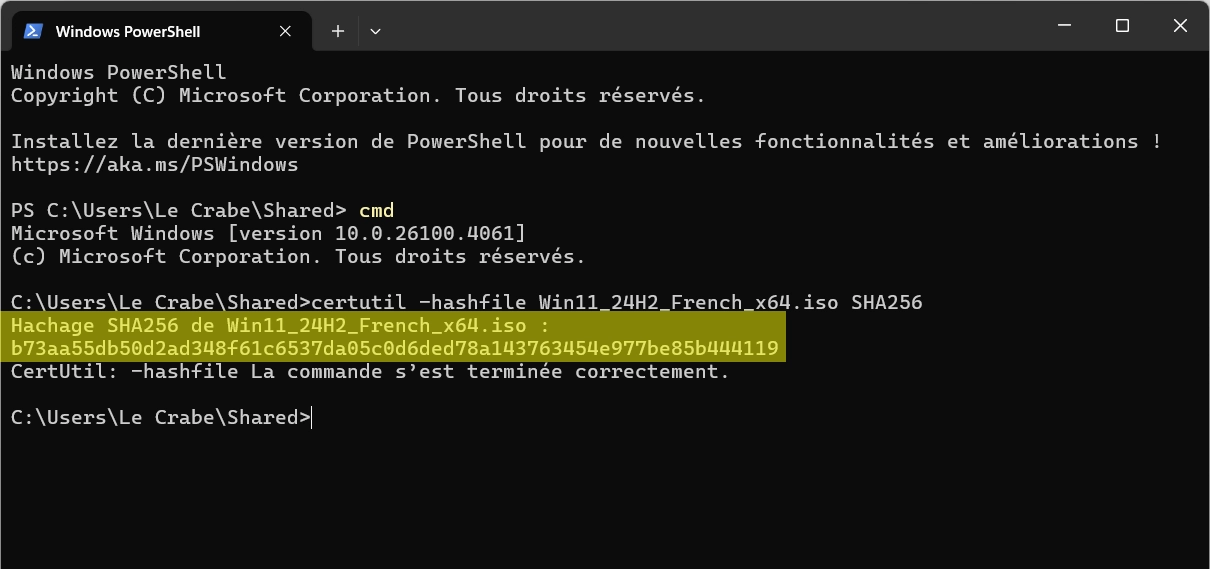Click the "CertUtil: -hashfile La commande" result line

370,371
